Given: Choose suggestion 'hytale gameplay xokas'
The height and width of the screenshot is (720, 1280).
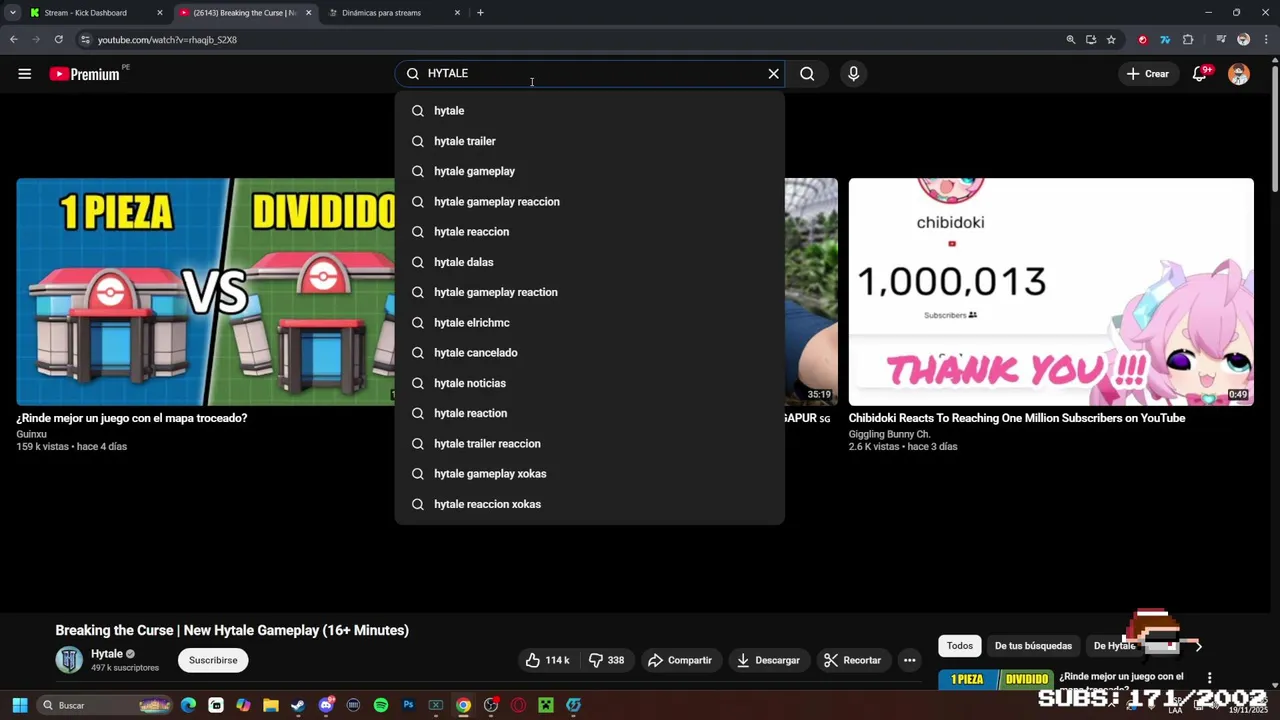Looking at the screenshot, I should tap(589, 474).
